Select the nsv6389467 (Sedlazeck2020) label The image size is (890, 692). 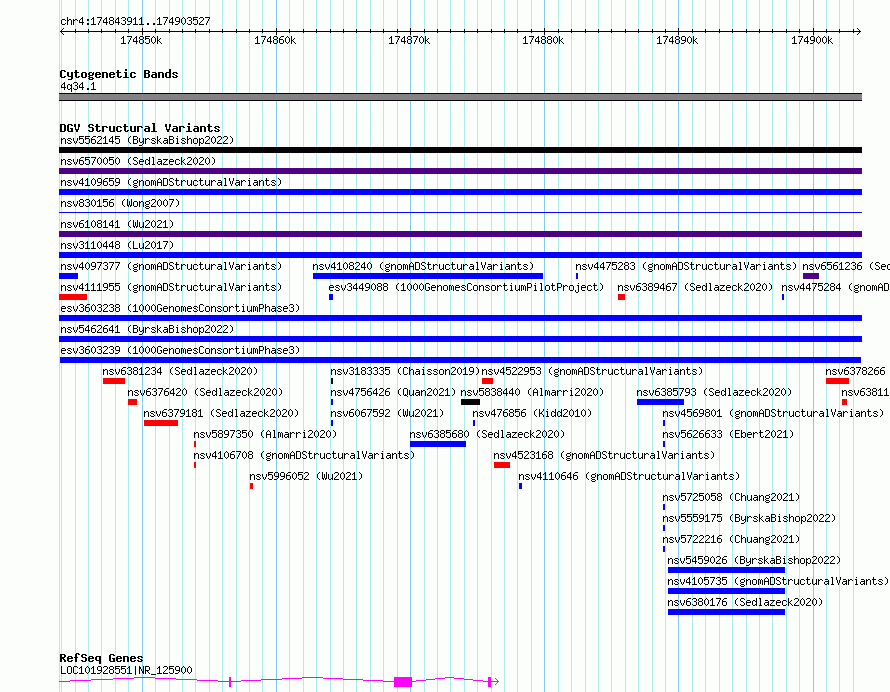point(695,287)
